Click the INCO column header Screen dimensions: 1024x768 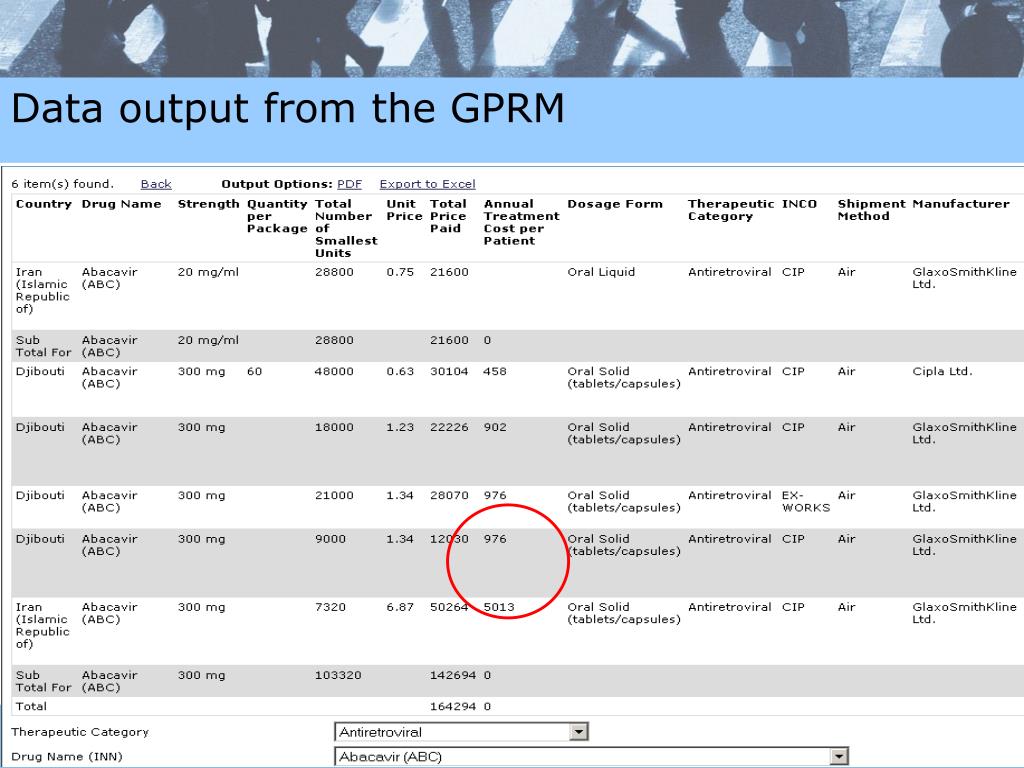pyautogui.click(x=799, y=204)
